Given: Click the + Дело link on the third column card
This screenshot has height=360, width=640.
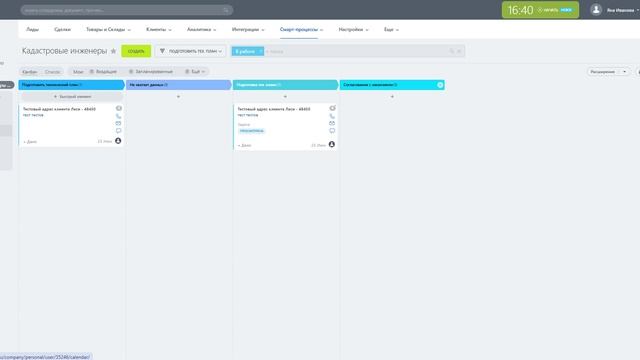Looking at the screenshot, I should (244, 145).
